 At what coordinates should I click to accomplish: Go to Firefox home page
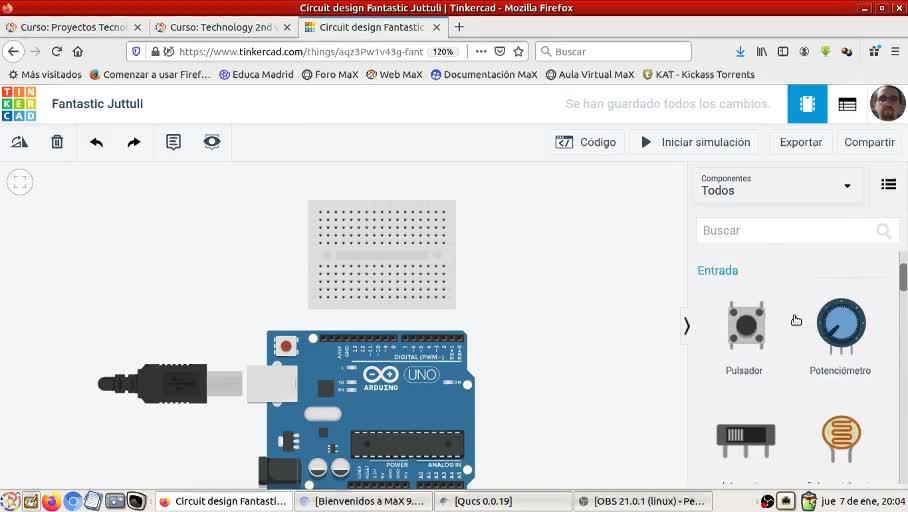(78, 52)
